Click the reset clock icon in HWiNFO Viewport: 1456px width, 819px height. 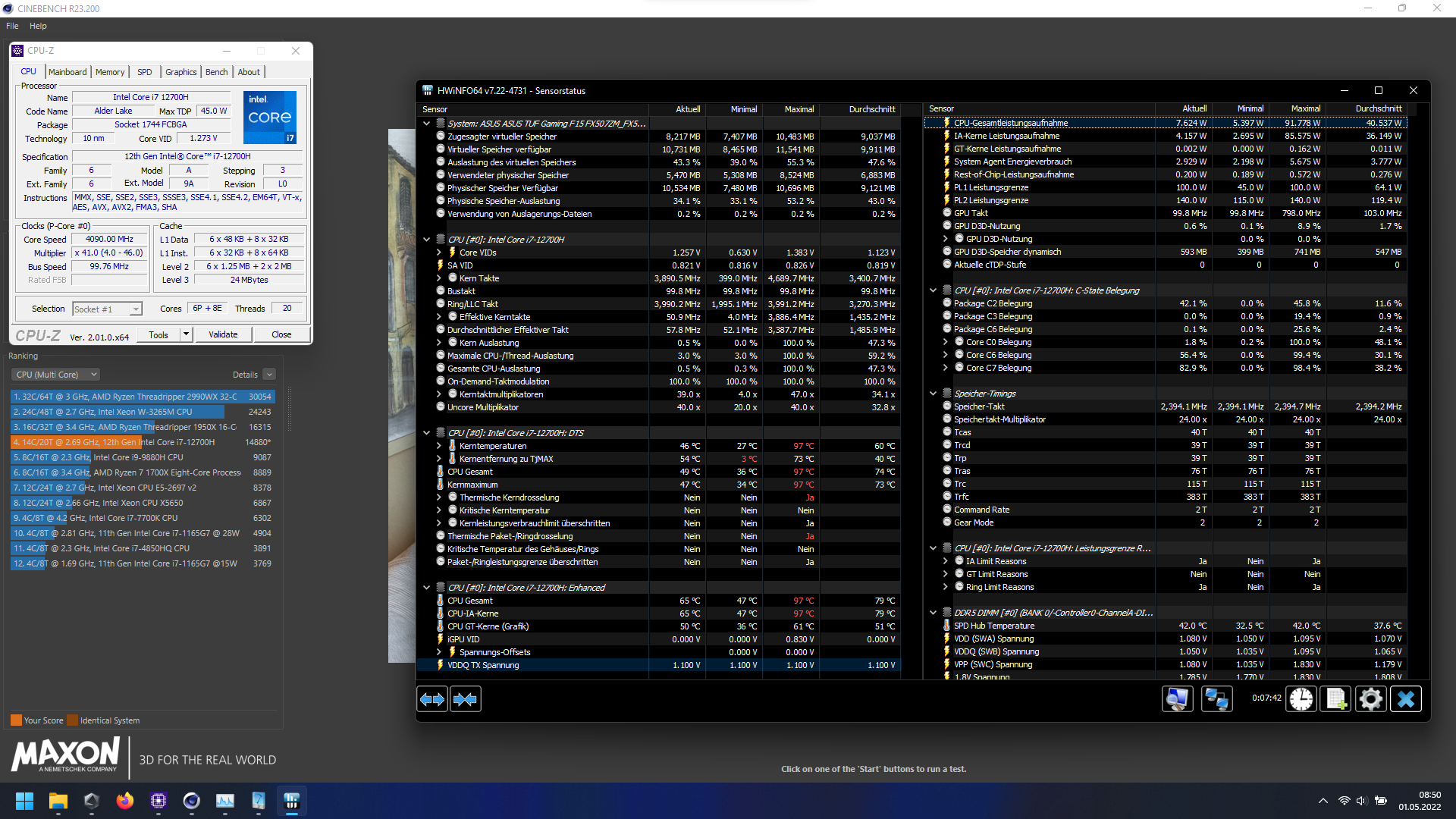(x=1301, y=699)
